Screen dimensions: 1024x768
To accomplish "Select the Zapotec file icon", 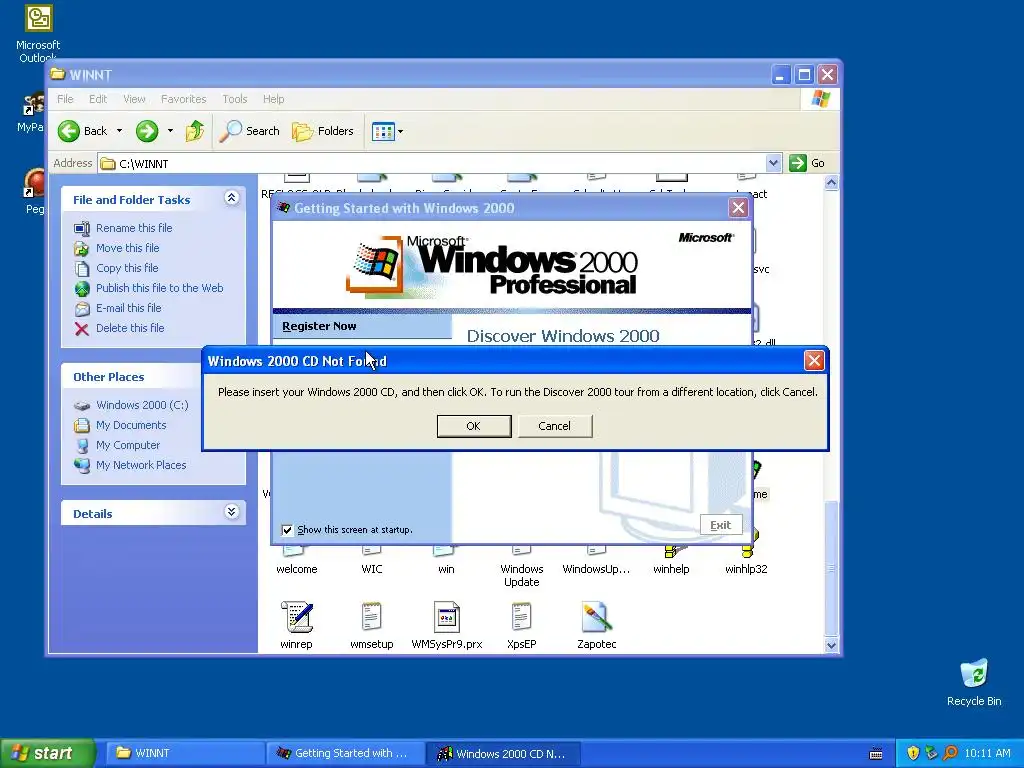I will click(x=596, y=616).
